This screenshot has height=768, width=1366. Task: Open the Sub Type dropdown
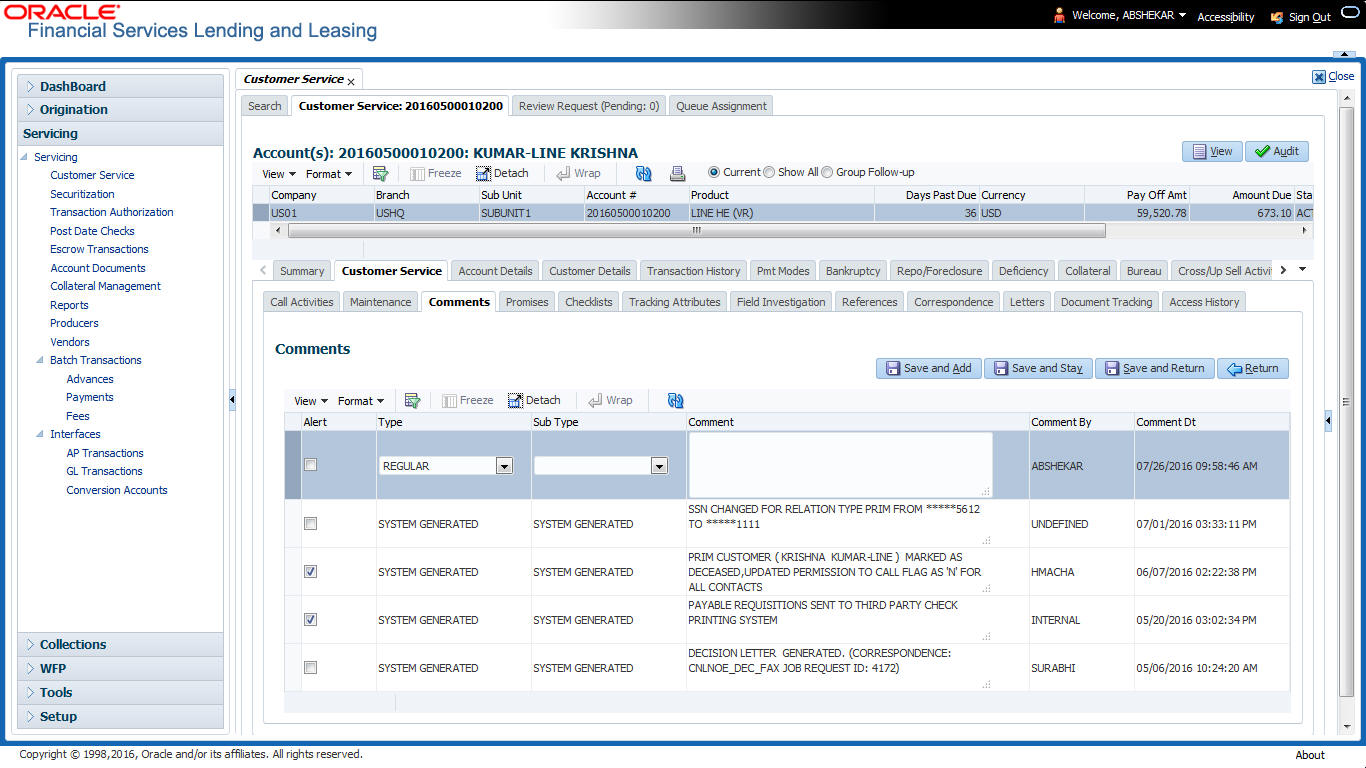coord(659,466)
